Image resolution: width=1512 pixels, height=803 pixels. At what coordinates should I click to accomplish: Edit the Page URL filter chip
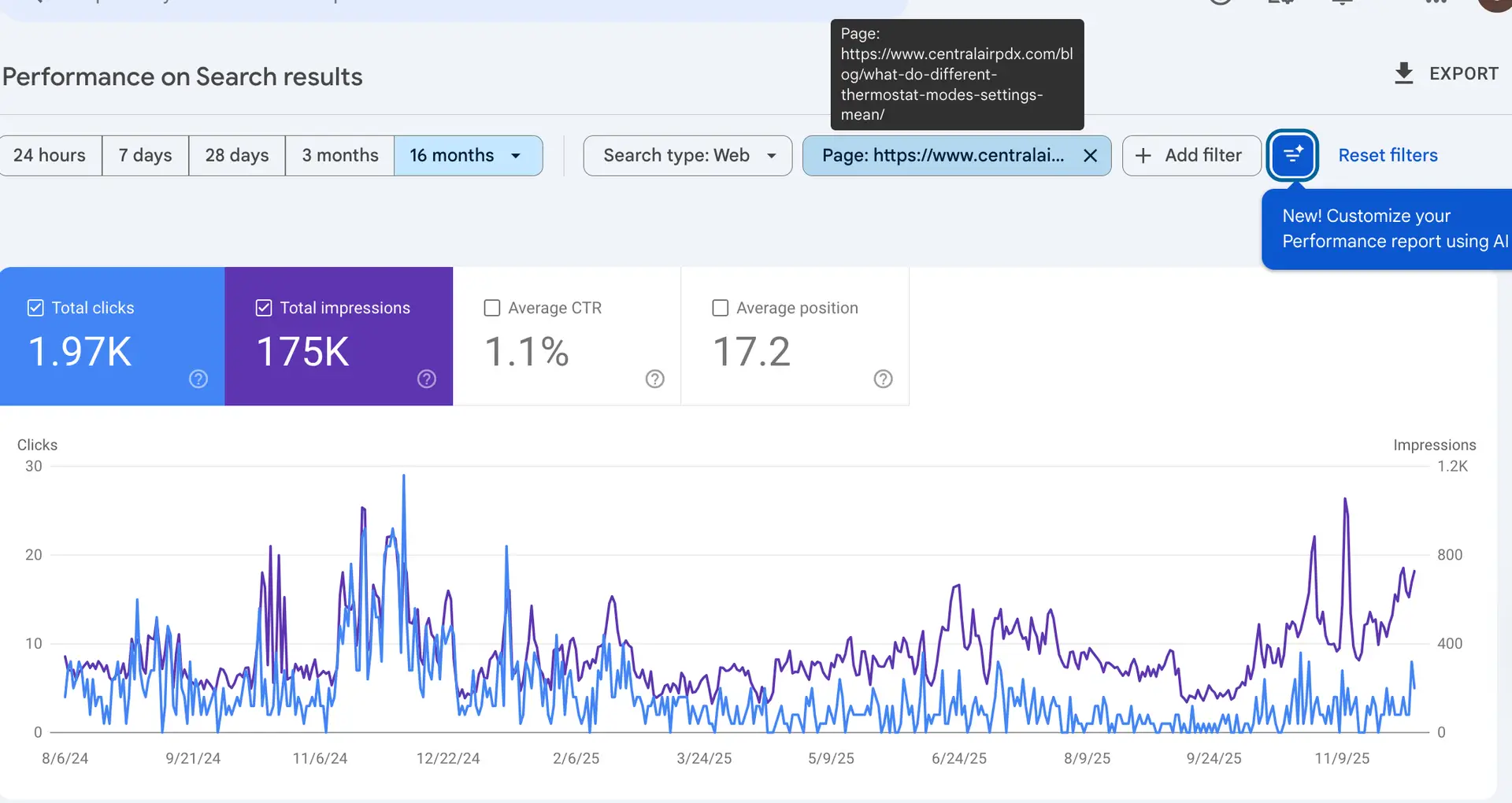pyautogui.click(x=942, y=156)
